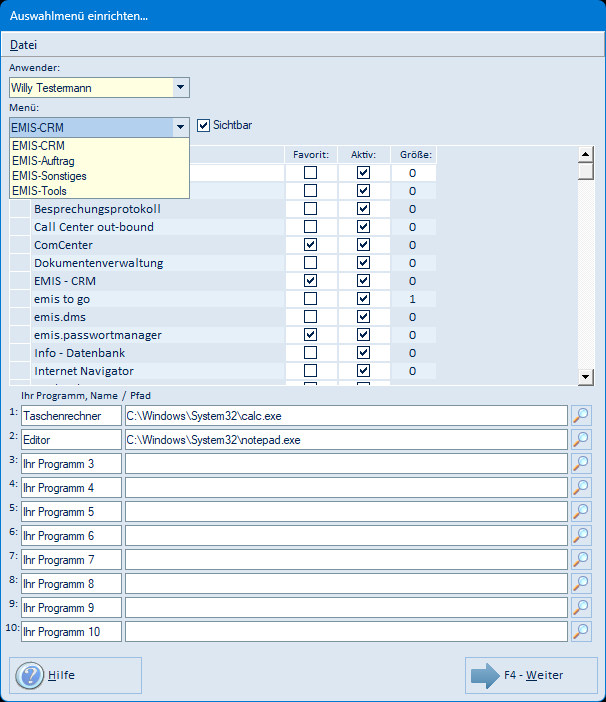Select the ComCenter row
The width and height of the screenshot is (606, 702).
coord(223,244)
